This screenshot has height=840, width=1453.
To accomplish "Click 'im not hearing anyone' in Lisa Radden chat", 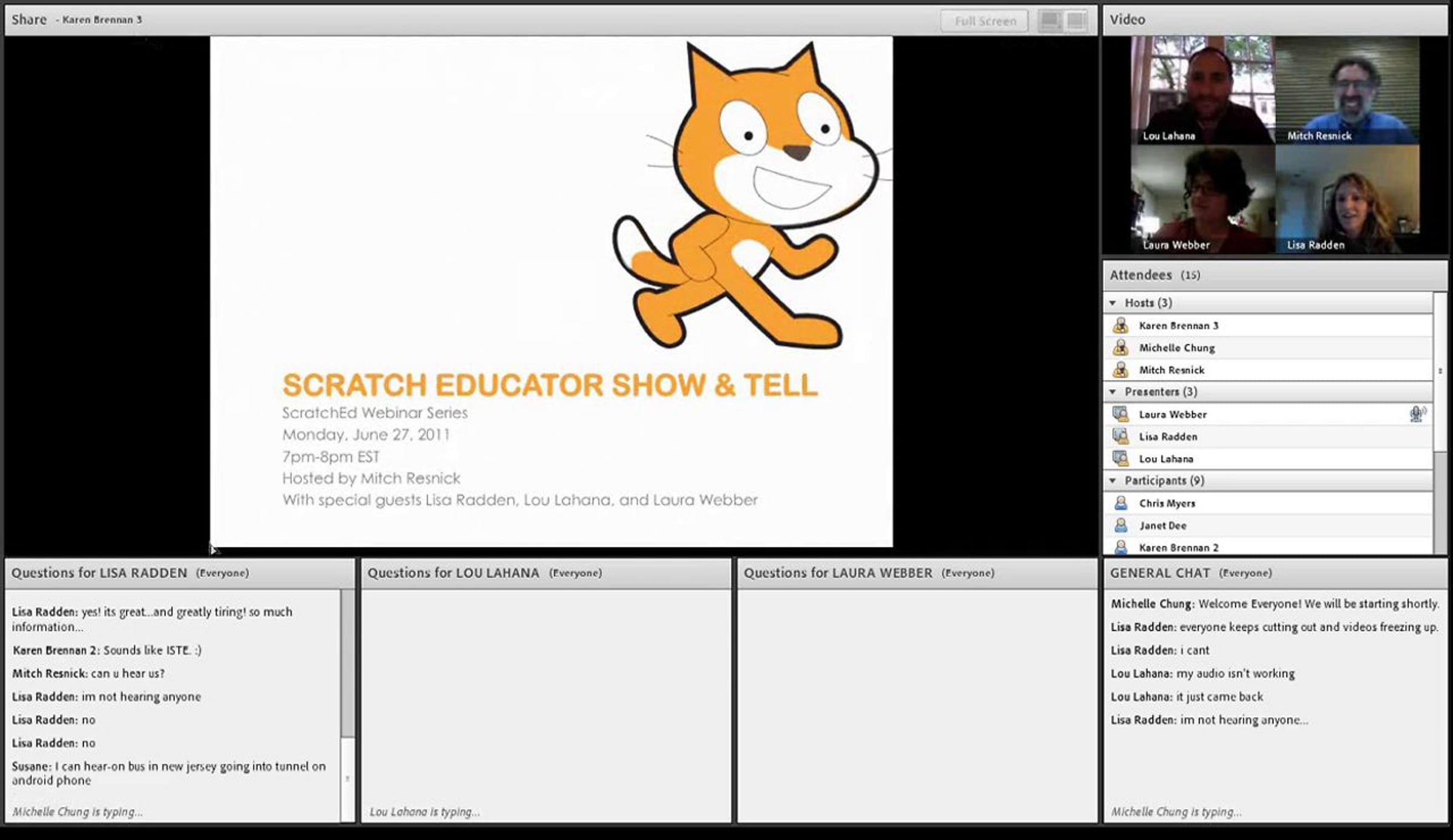I will 106,697.
